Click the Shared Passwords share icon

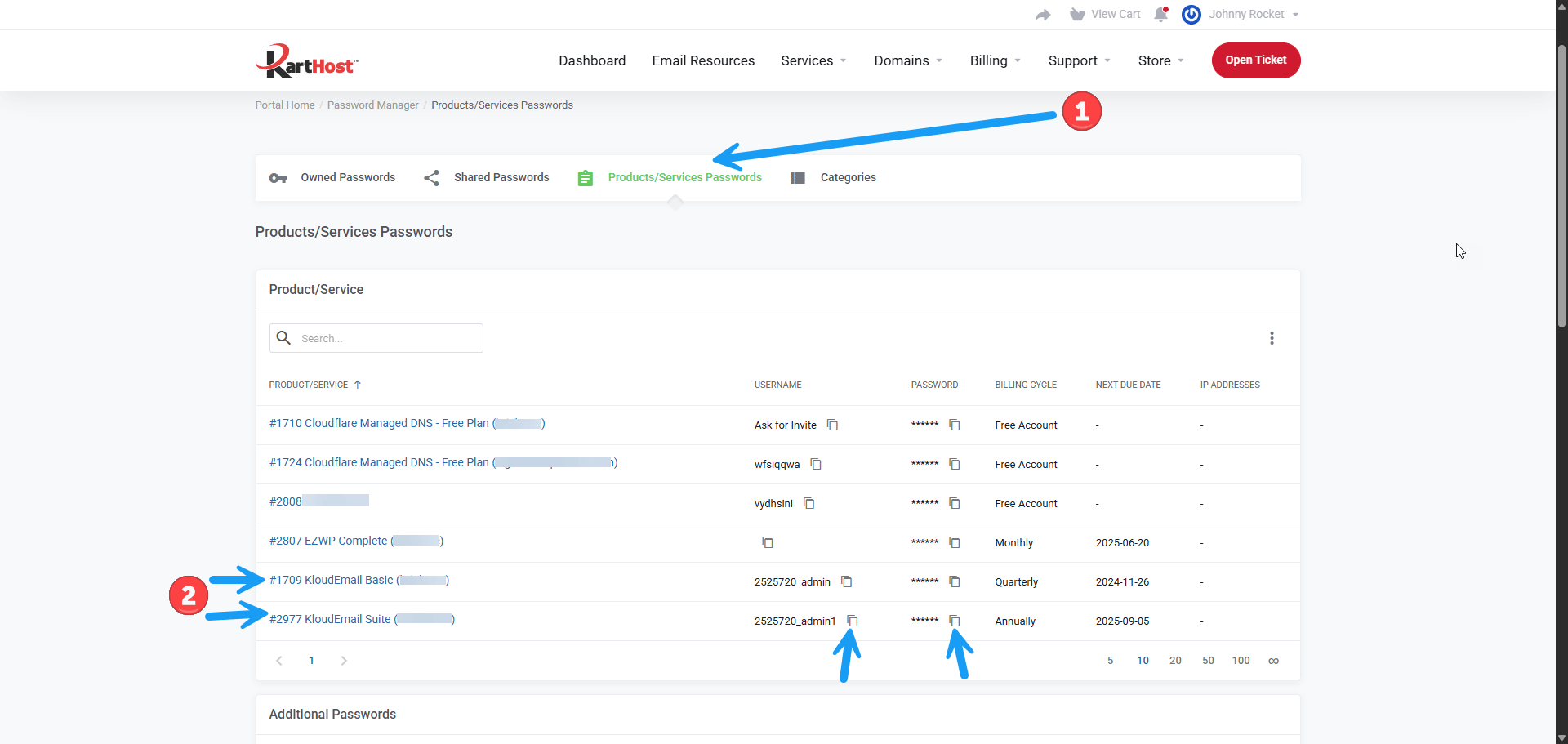click(431, 177)
